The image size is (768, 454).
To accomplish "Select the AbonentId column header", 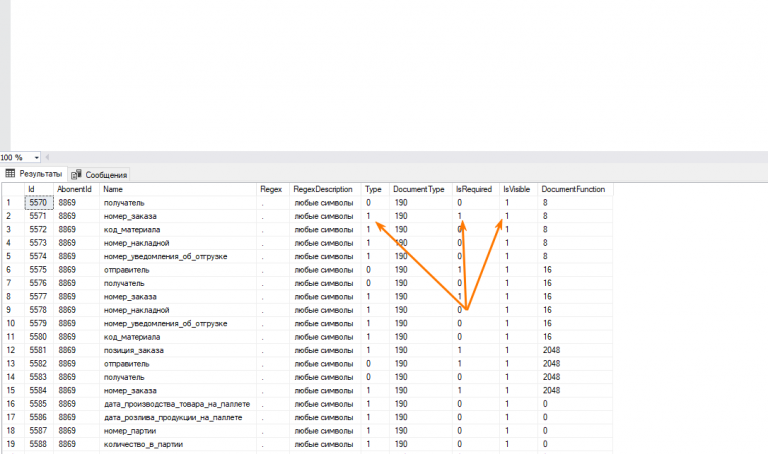I will [x=76, y=189].
